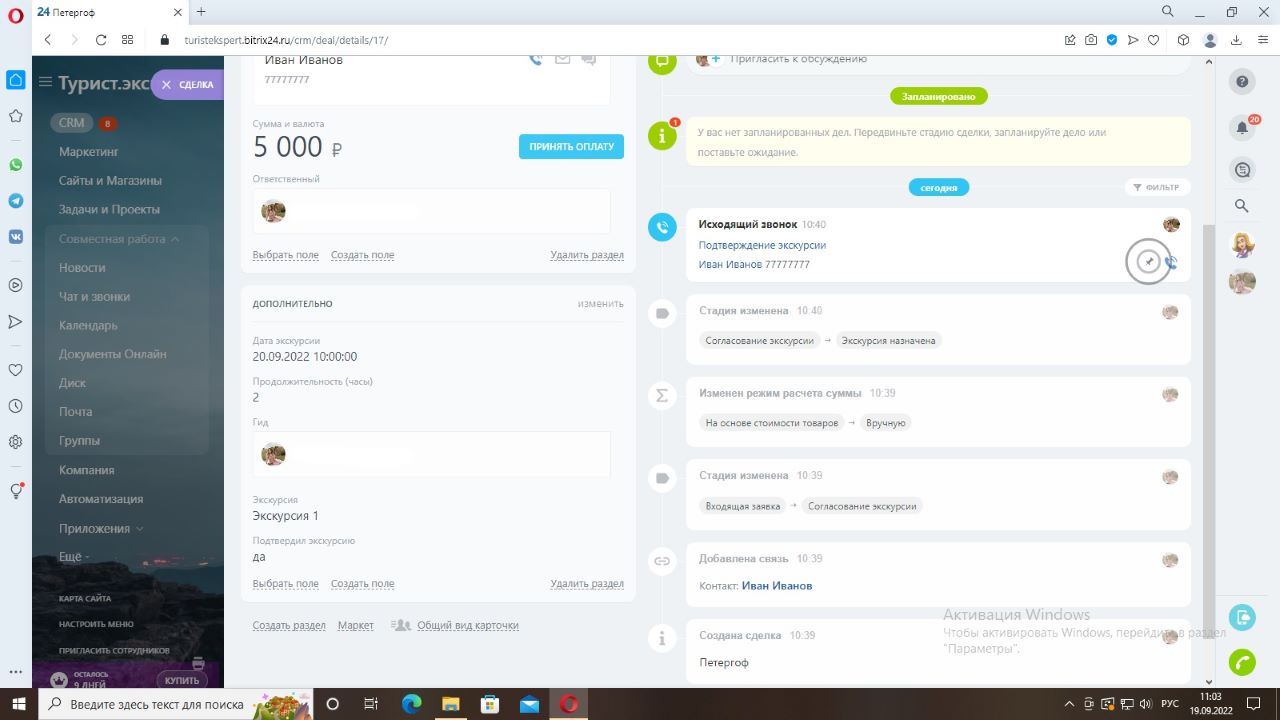Click Общий вид карточки link
Viewport: 1280px width, 720px height.
point(468,625)
